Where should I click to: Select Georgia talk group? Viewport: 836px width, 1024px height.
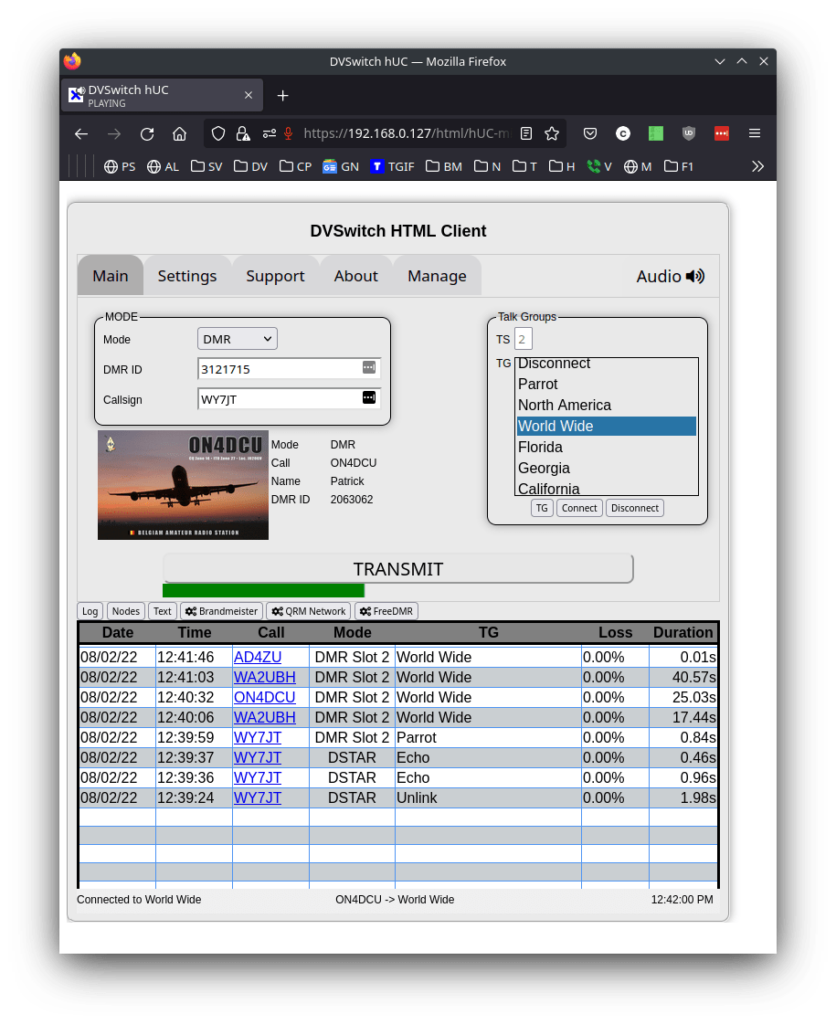607,468
